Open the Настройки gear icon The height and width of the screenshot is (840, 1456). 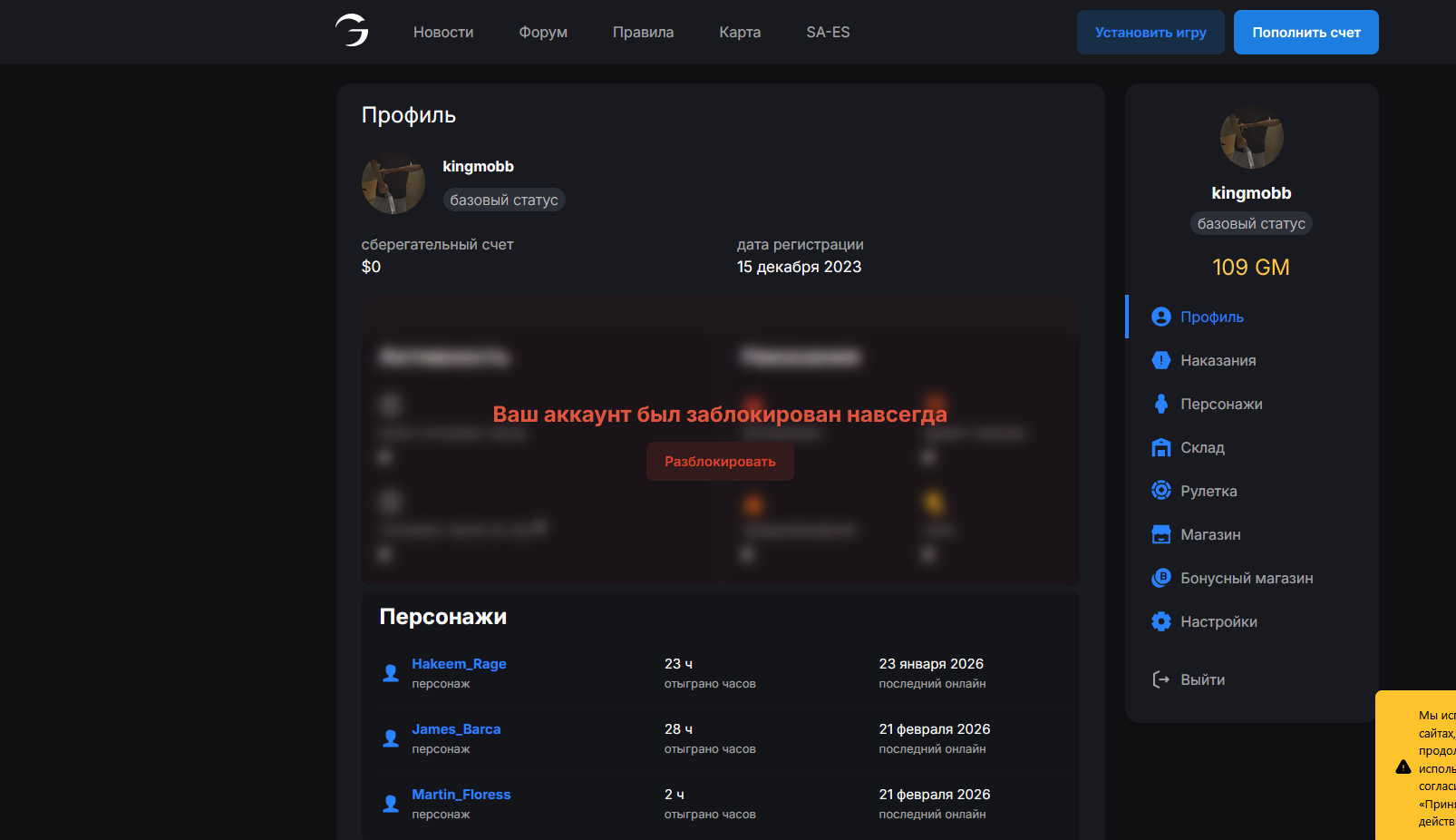pos(1160,621)
